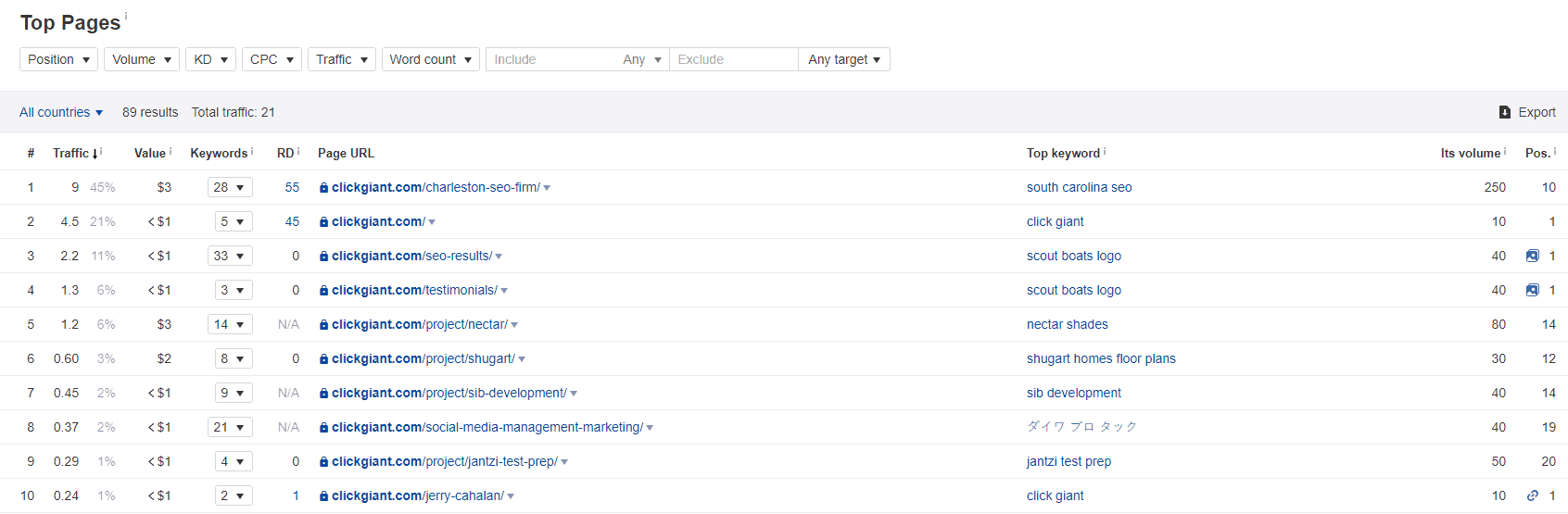Open the nectar shades keyword link
The width and height of the screenshot is (1568, 514).
tap(1068, 324)
